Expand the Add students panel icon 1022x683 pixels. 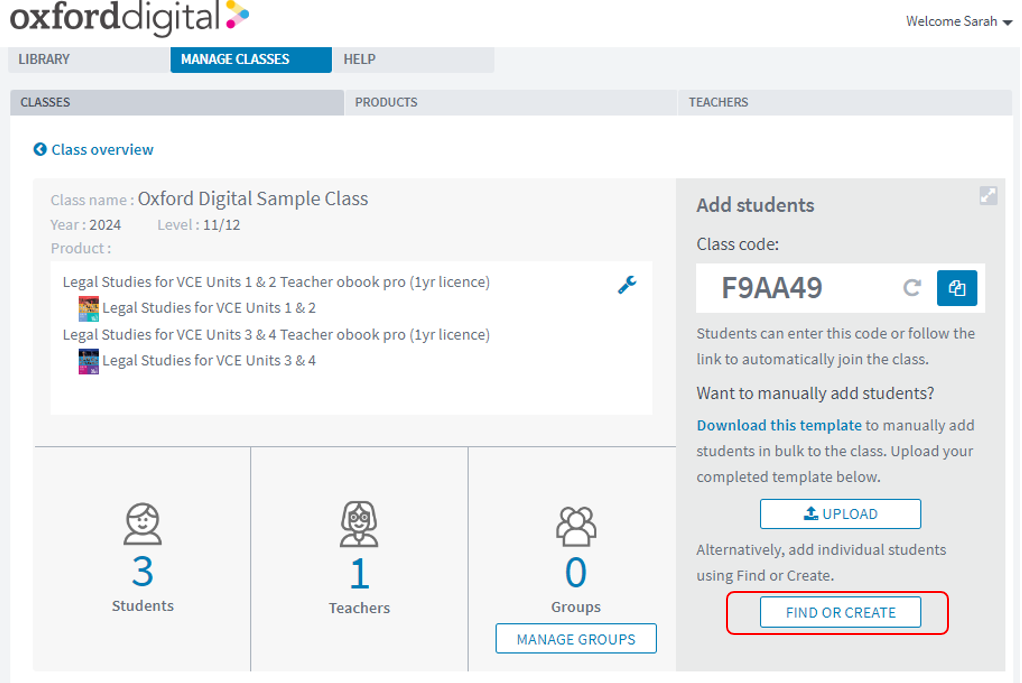[x=988, y=196]
